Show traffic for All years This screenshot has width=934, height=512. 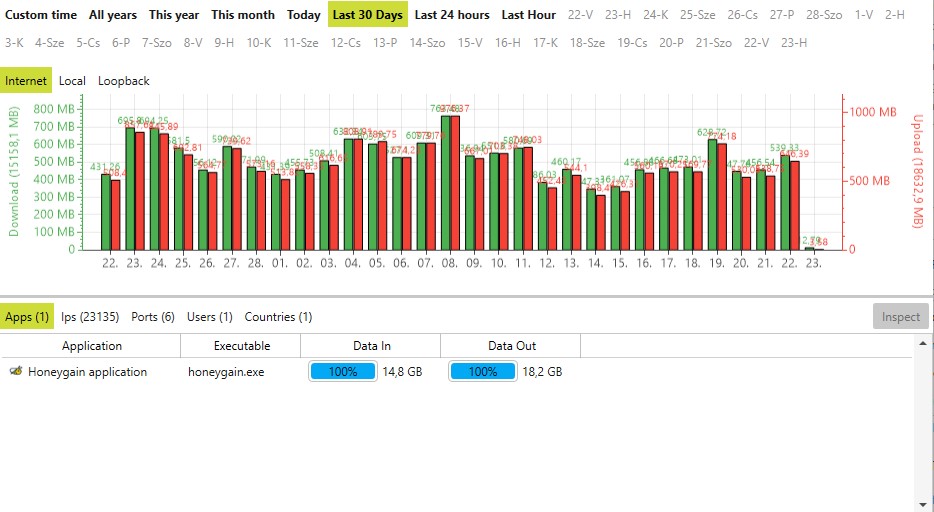point(113,15)
